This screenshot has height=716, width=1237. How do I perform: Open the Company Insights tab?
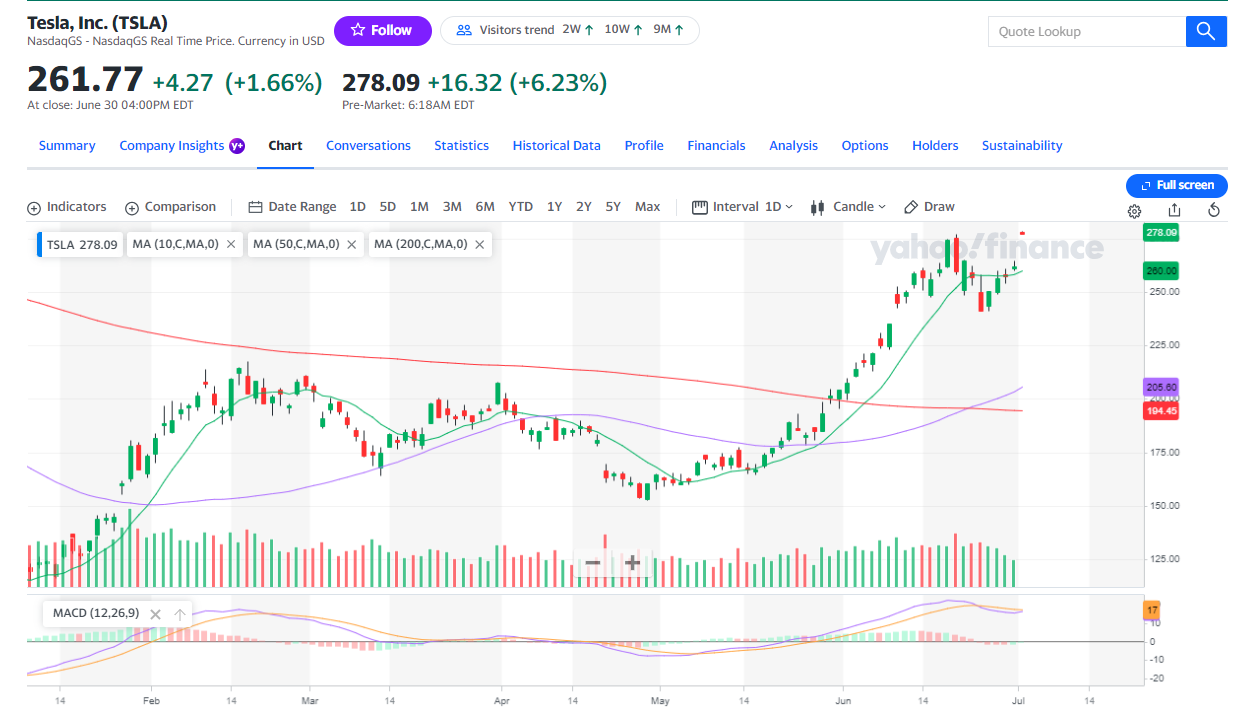182,146
